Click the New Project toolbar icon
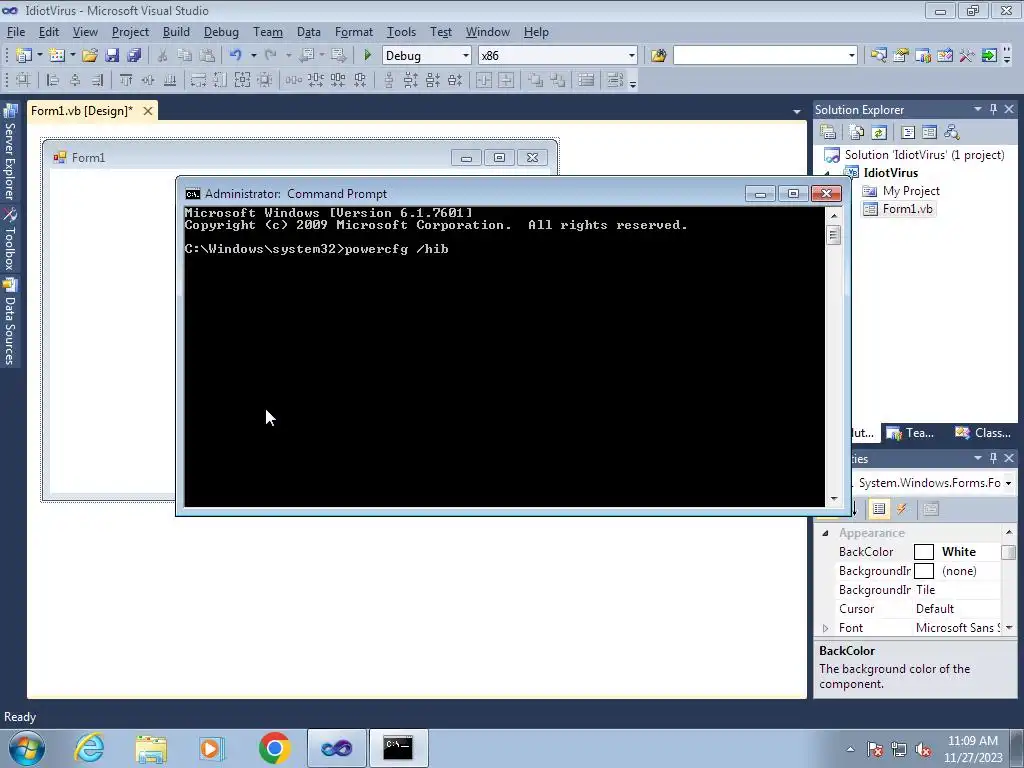This screenshot has height=768, width=1024. (24, 56)
